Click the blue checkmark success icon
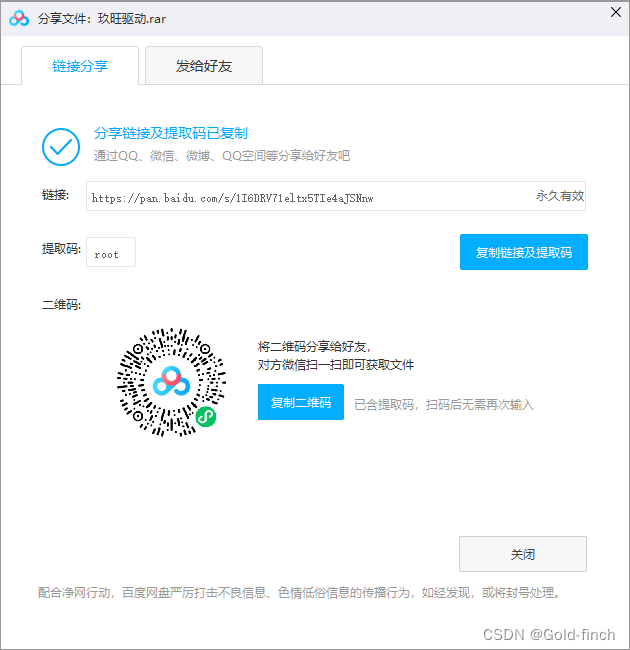This screenshot has width=630, height=650. click(x=61, y=147)
